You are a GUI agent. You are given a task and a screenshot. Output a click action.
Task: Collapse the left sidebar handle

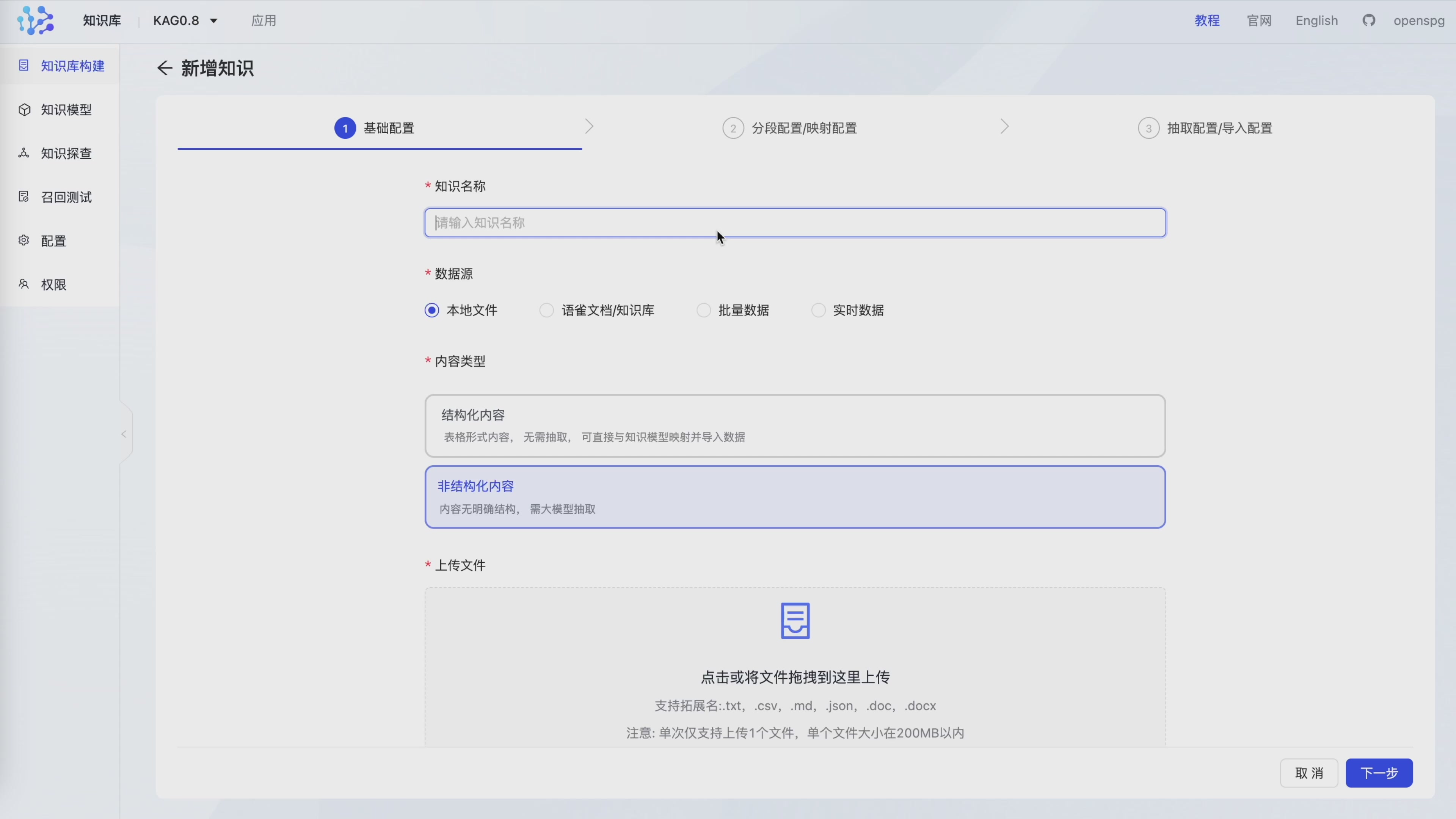124,434
